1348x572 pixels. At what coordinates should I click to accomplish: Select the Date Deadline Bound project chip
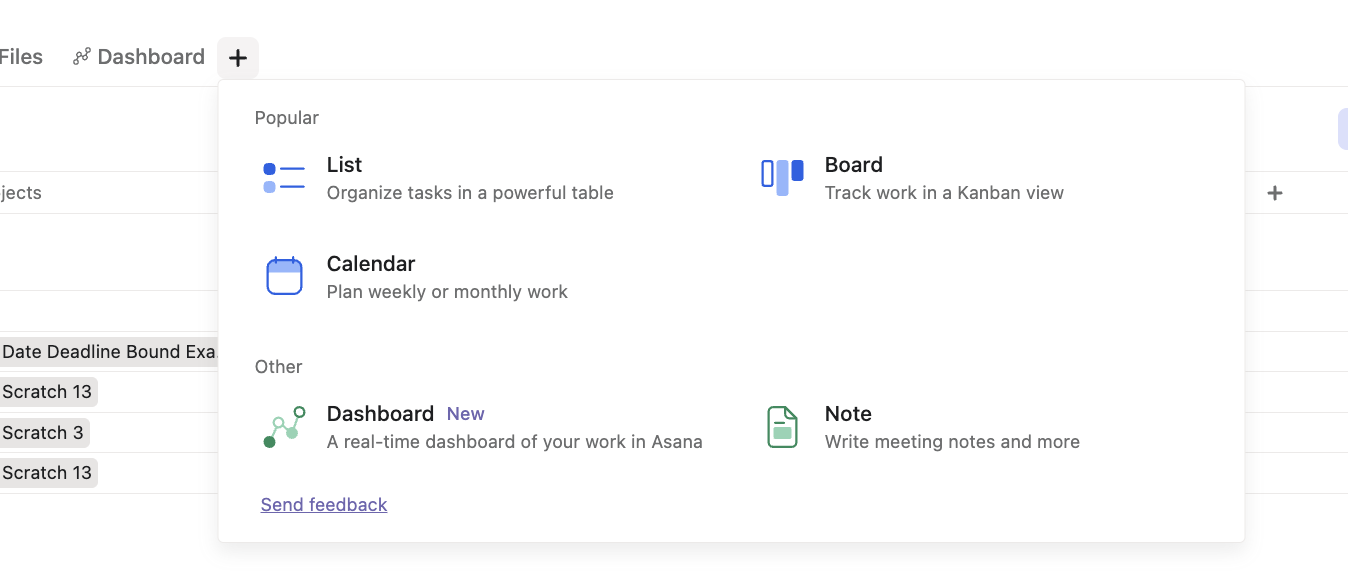pos(108,352)
